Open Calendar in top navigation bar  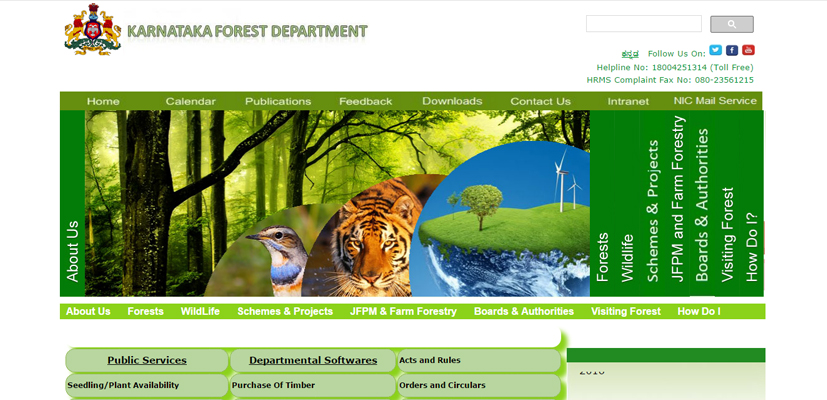click(x=190, y=101)
